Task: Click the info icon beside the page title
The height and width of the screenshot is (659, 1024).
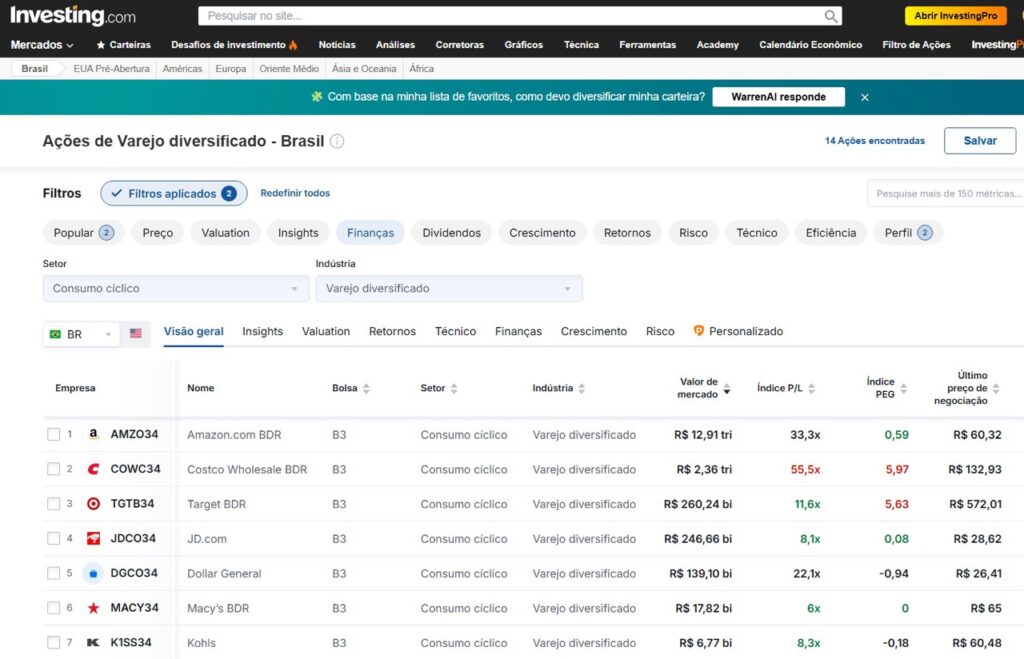Action: click(337, 141)
